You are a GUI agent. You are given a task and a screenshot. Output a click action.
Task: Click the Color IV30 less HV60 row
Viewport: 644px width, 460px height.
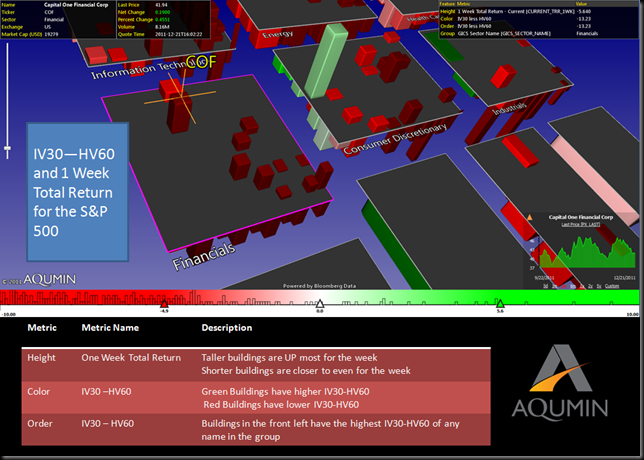tap(538, 19)
